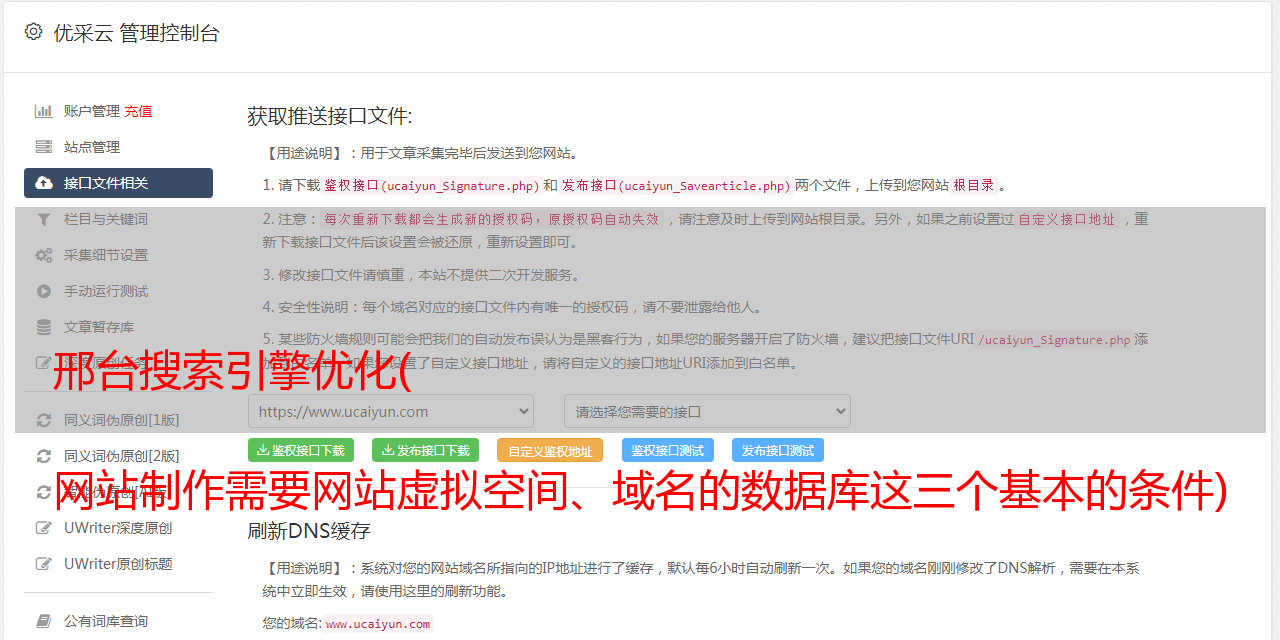Click the www.ucaiyun.com domain text
The image size is (1280, 640).
point(378,624)
